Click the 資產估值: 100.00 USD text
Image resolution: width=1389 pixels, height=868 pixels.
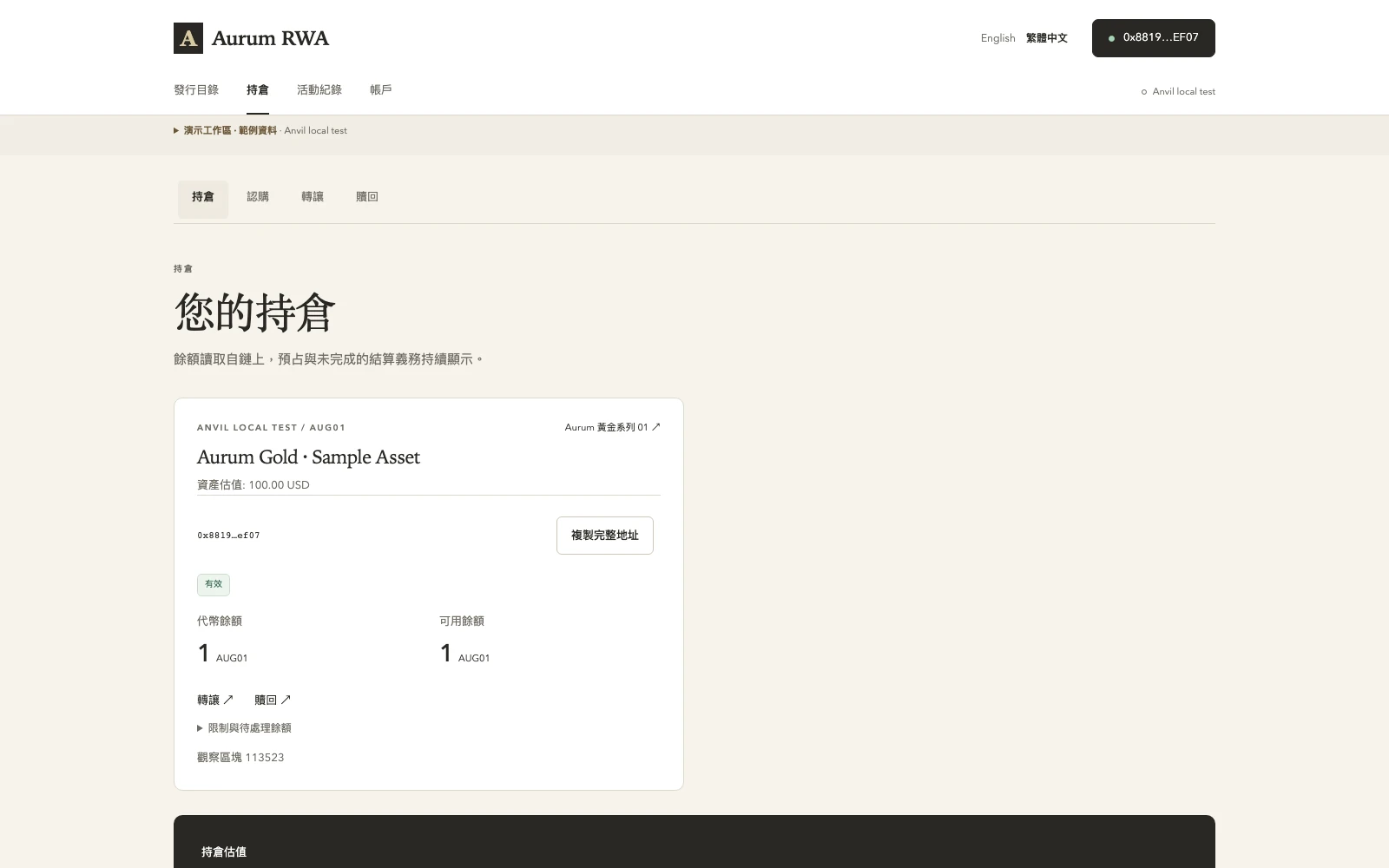pos(253,485)
